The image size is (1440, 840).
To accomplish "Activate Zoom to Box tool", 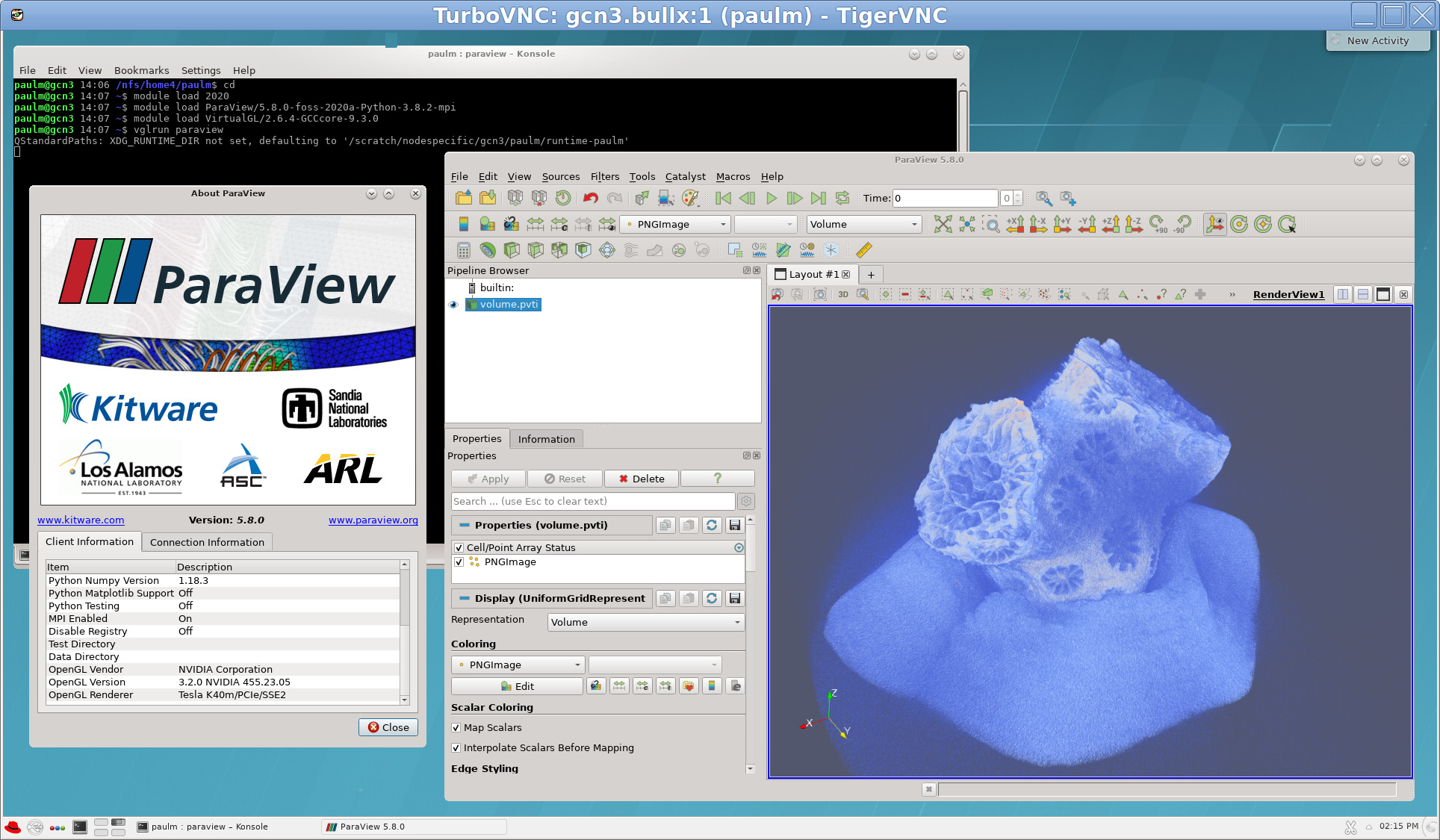I will pos(991,224).
